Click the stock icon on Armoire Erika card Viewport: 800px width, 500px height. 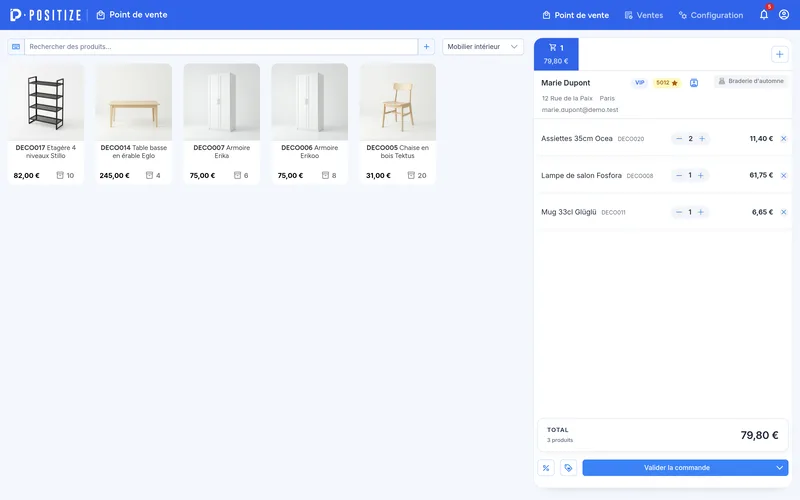(x=237, y=175)
